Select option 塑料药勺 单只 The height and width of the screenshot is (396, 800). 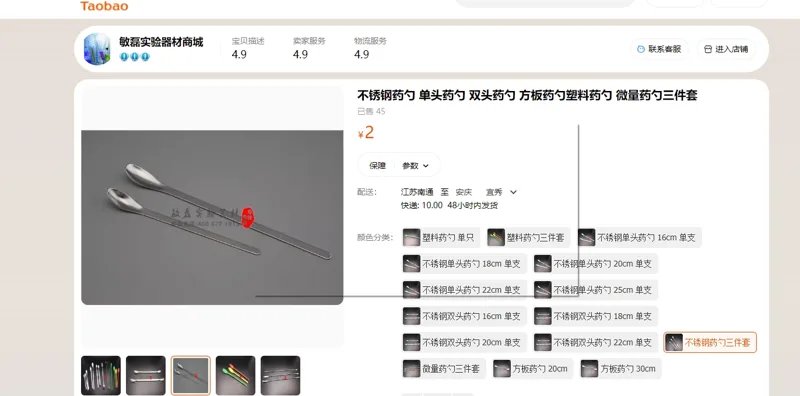point(441,237)
